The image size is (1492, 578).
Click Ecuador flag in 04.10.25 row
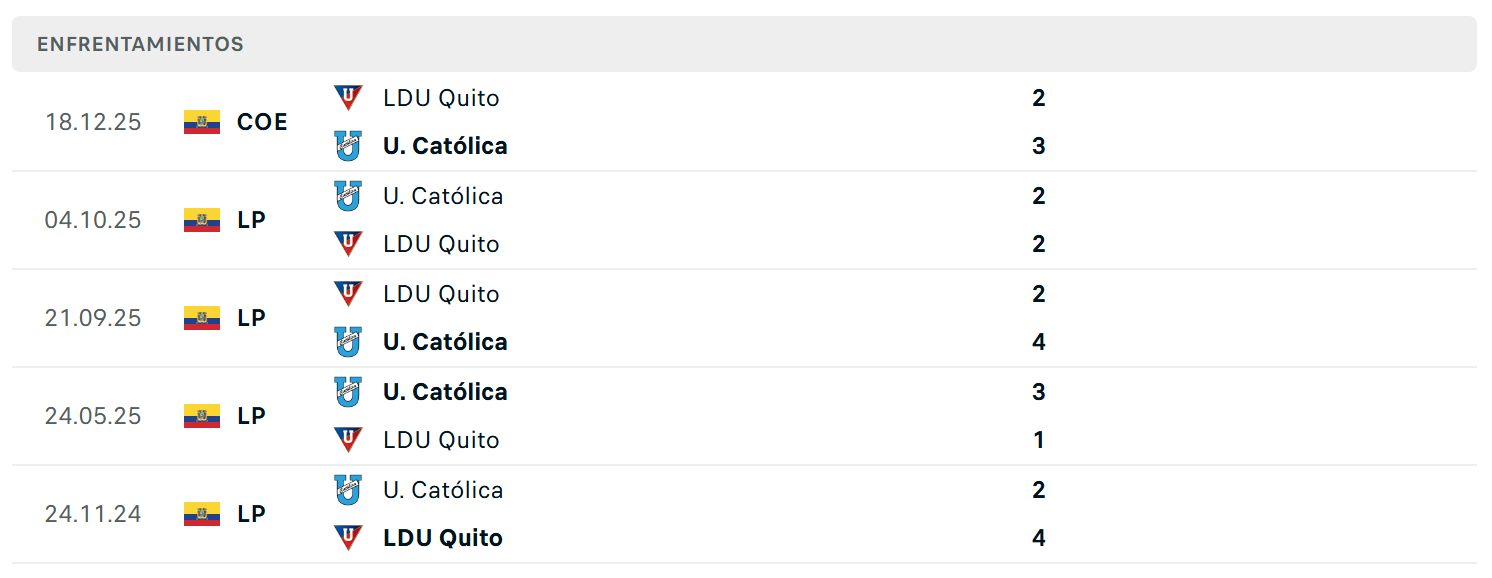[202, 220]
